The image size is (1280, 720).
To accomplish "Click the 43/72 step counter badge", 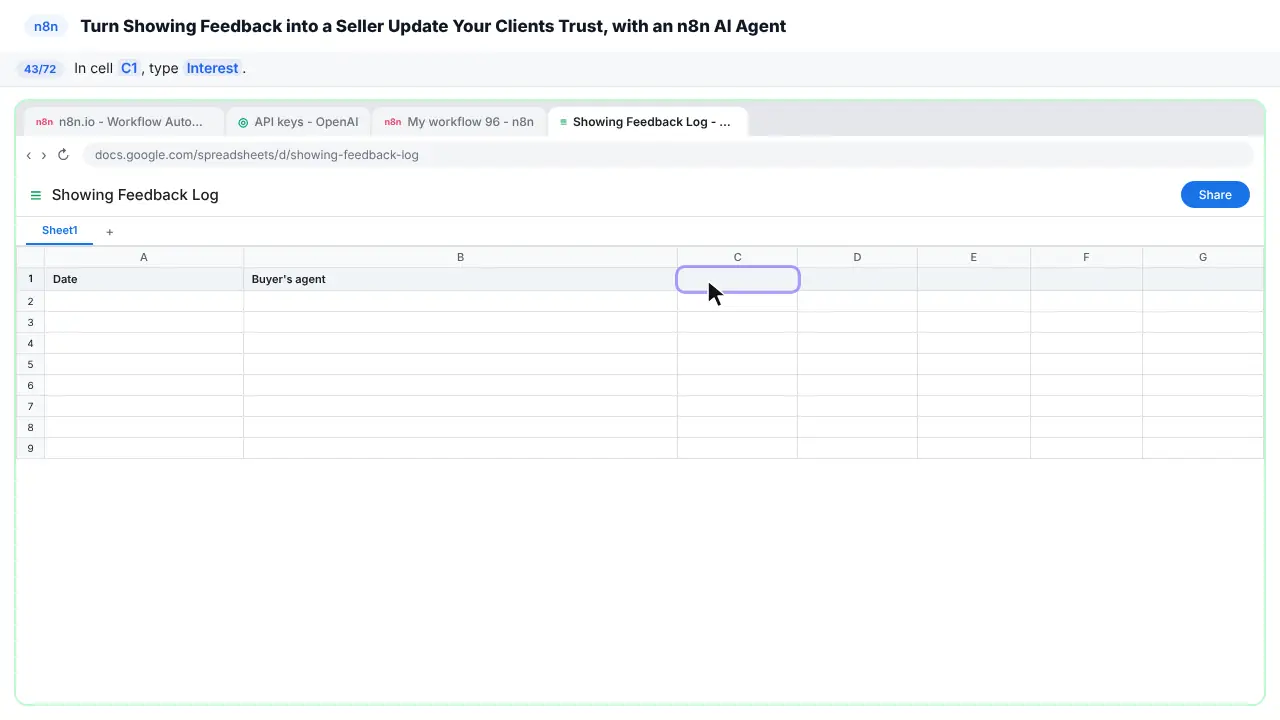I will pos(40,69).
